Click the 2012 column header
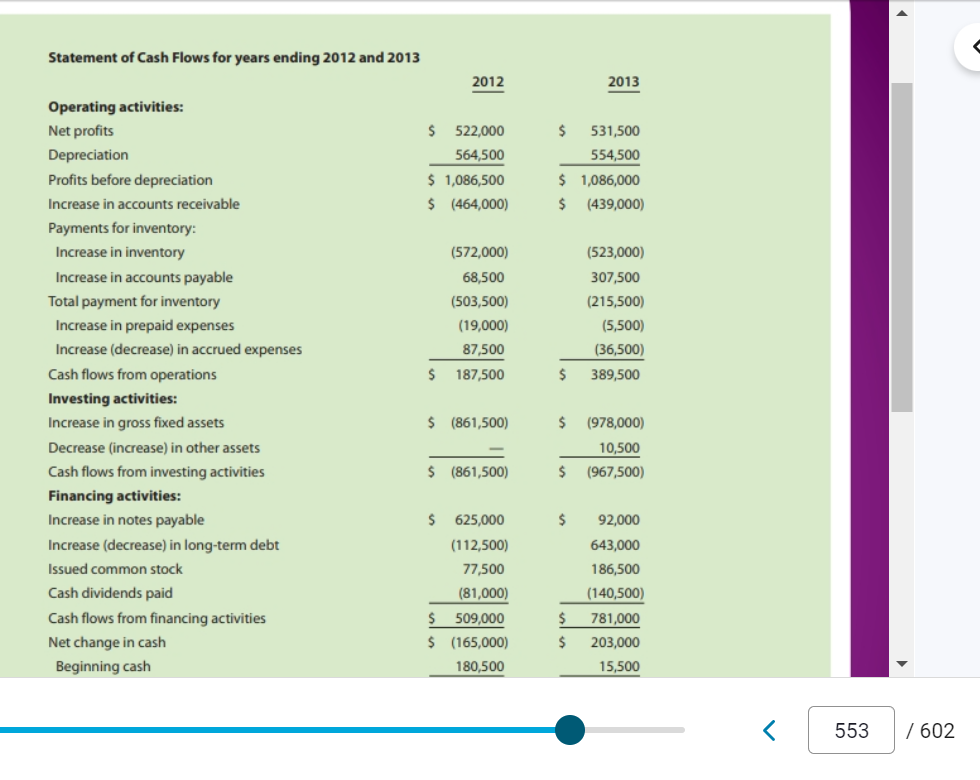Image resolution: width=980 pixels, height=780 pixels. coord(487,82)
